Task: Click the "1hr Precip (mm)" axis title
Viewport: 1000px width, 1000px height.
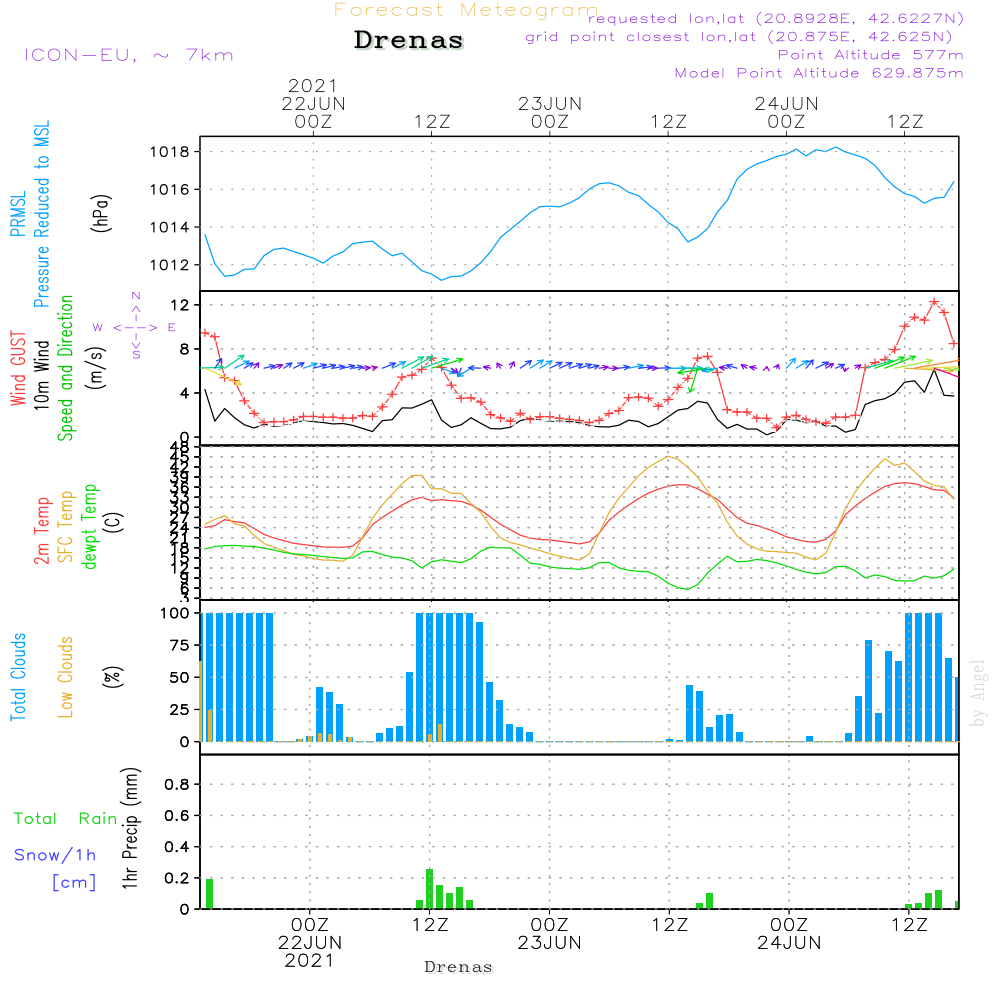Action: [130, 828]
